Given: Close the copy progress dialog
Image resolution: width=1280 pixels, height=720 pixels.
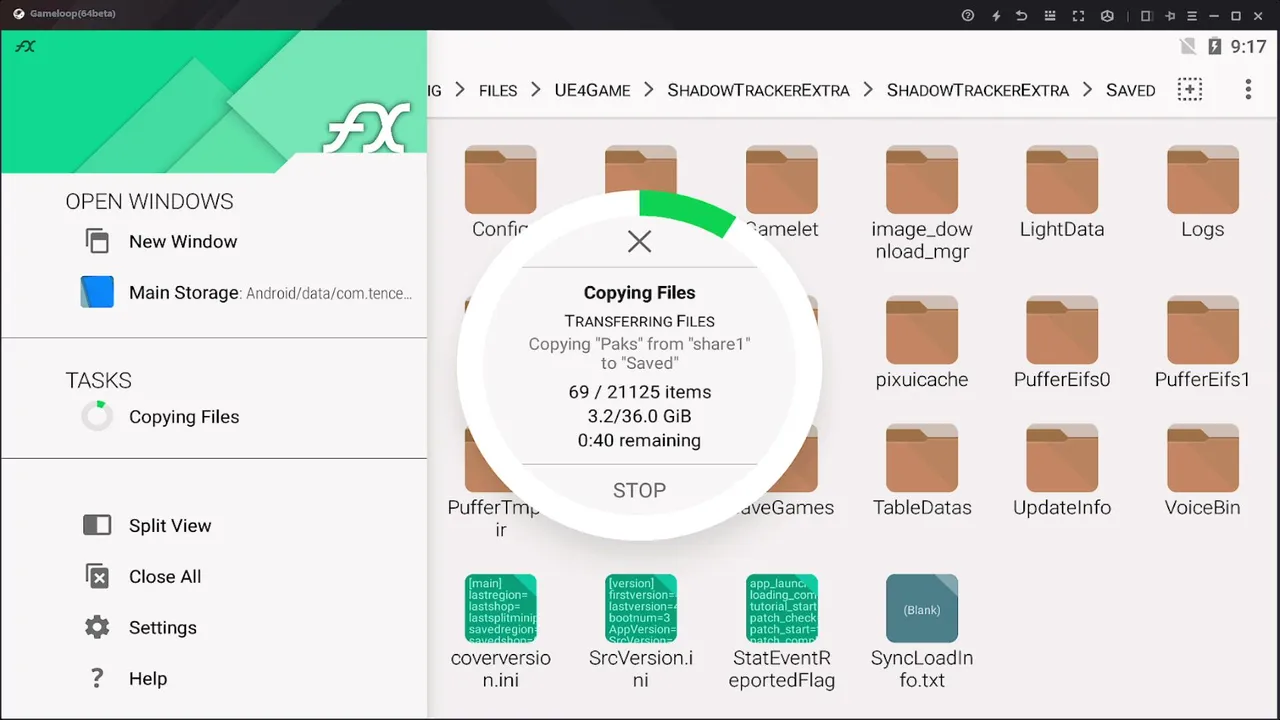Looking at the screenshot, I should coord(639,241).
